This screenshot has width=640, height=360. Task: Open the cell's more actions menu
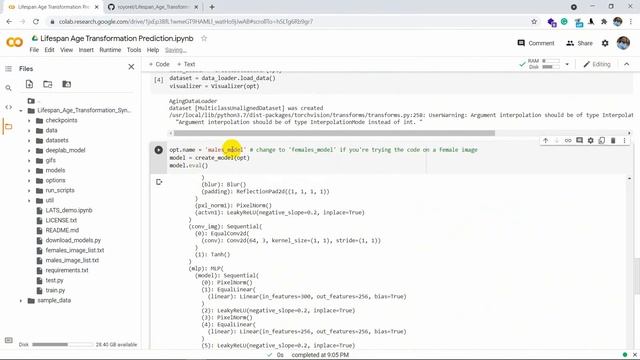624,140
